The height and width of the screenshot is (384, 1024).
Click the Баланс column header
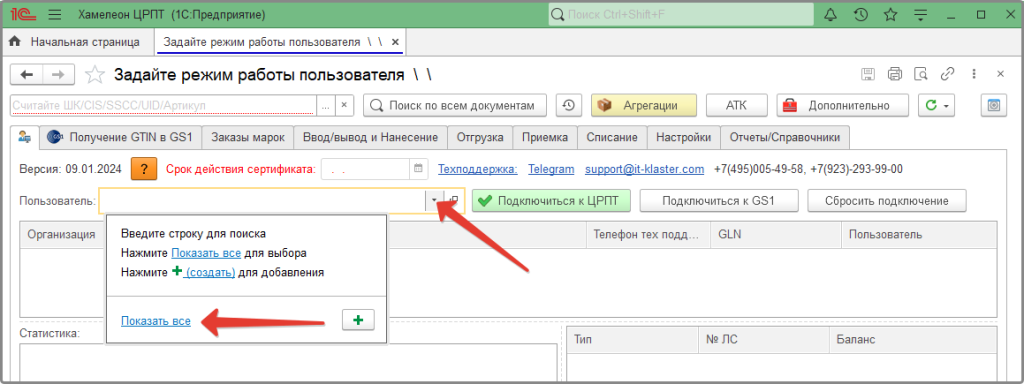913,340
